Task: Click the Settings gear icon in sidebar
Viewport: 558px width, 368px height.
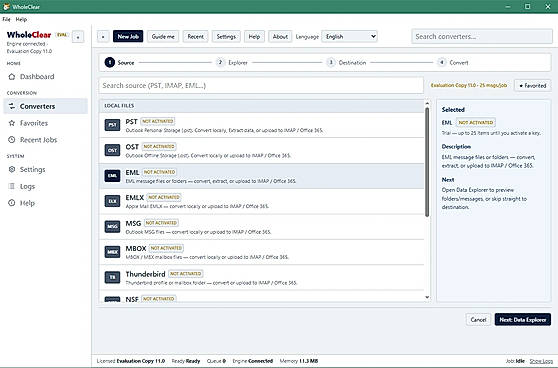Action: [12, 169]
